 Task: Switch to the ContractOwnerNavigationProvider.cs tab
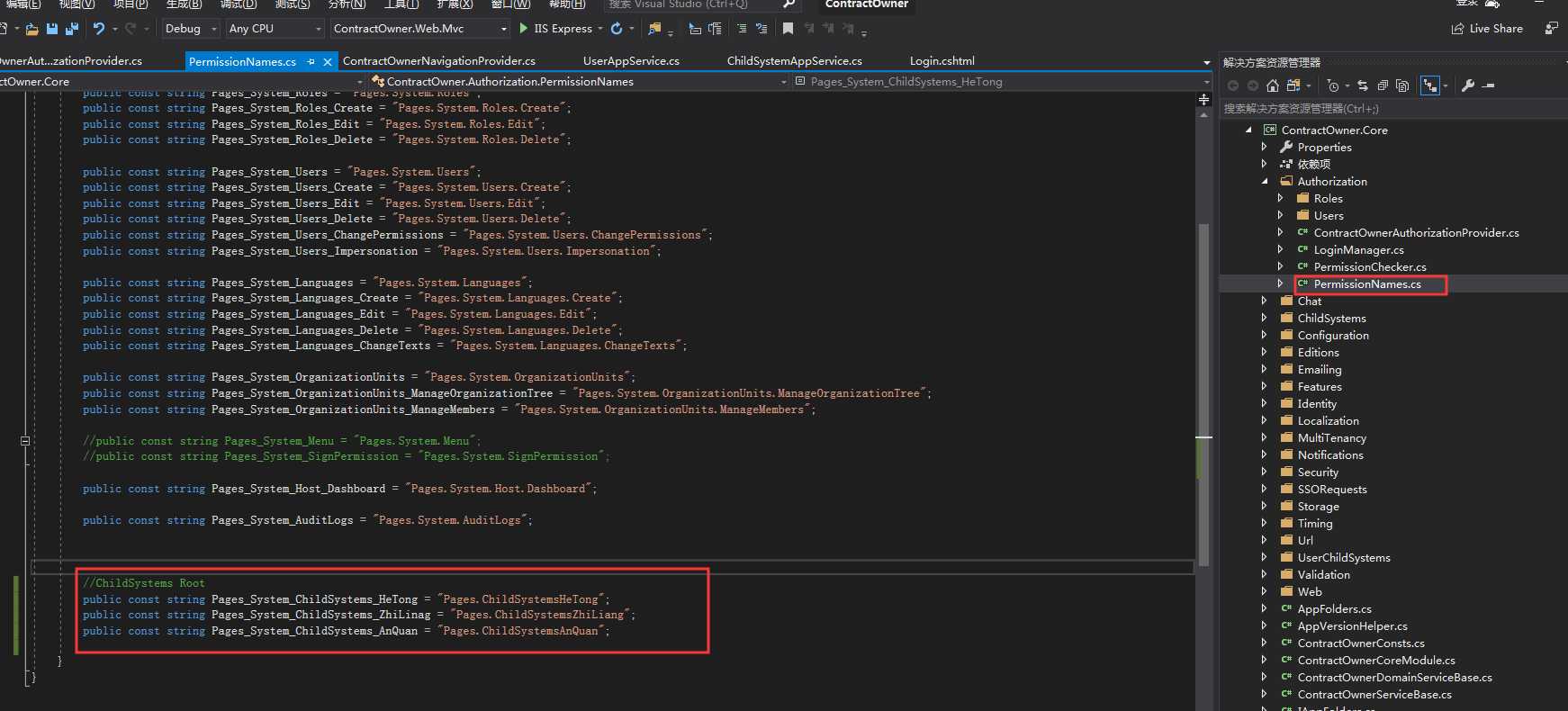pyautogui.click(x=439, y=61)
